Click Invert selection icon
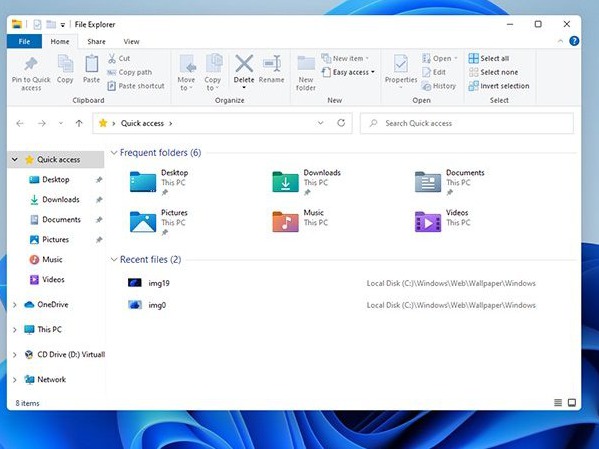The width and height of the screenshot is (599, 449). 473,86
